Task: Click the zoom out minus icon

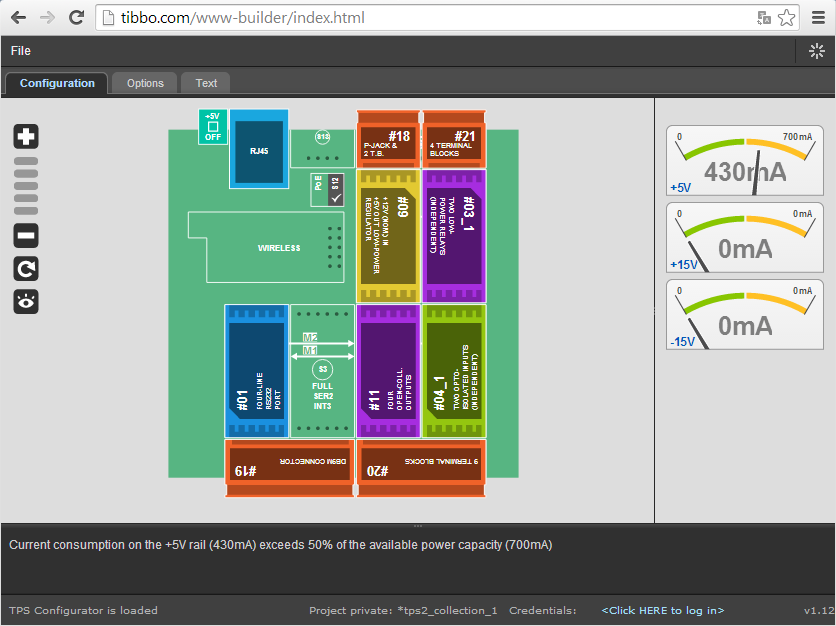Action: (x=26, y=236)
